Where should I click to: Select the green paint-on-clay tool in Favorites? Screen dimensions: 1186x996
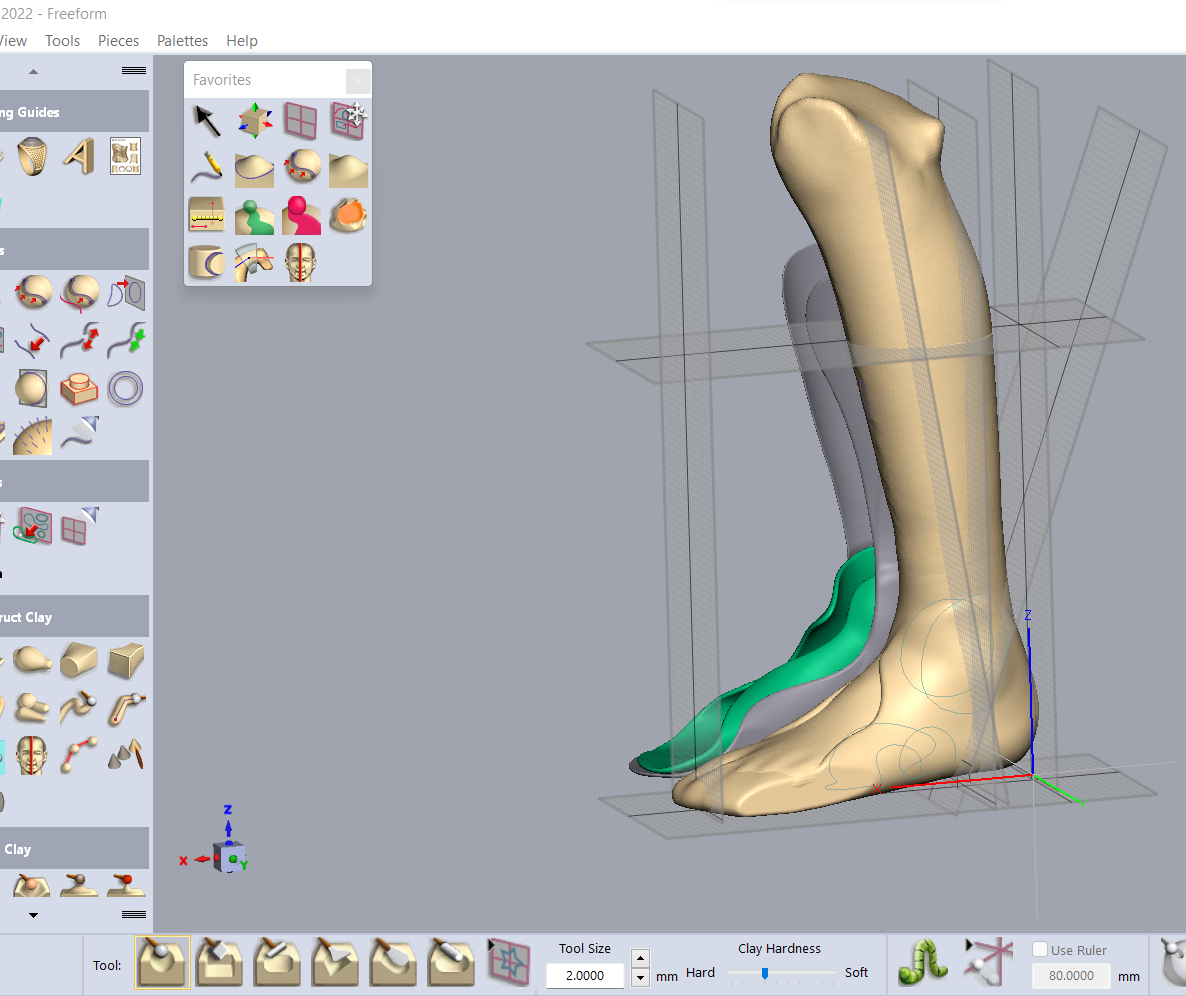253,215
